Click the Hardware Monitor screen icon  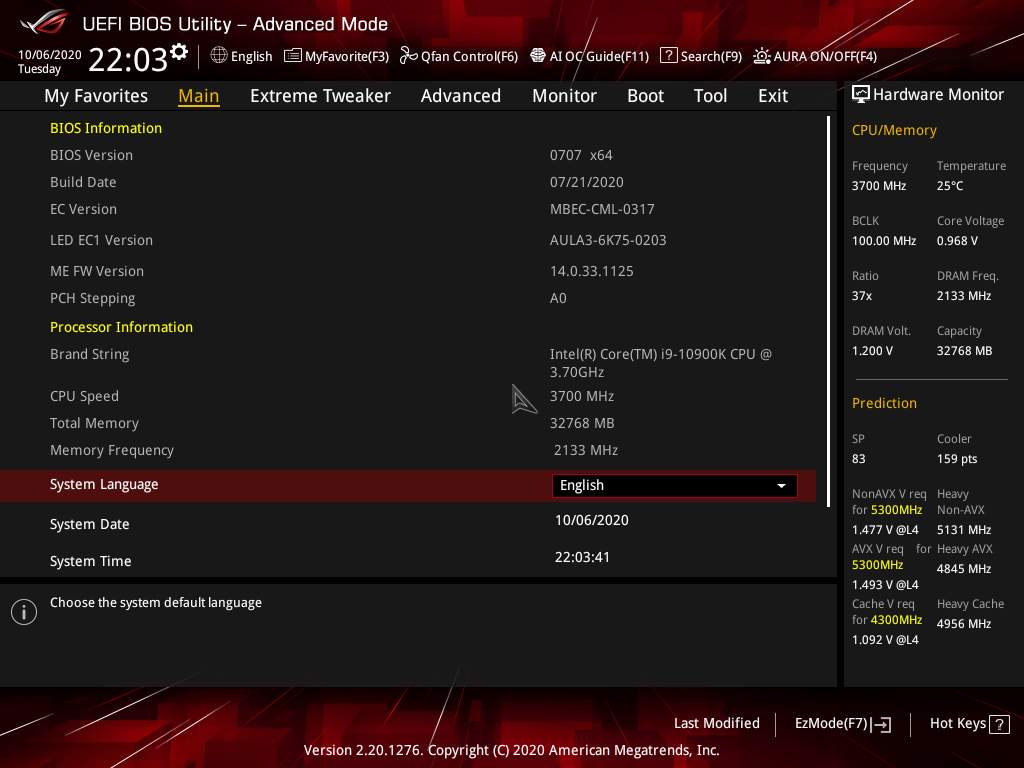pyautogui.click(x=861, y=94)
